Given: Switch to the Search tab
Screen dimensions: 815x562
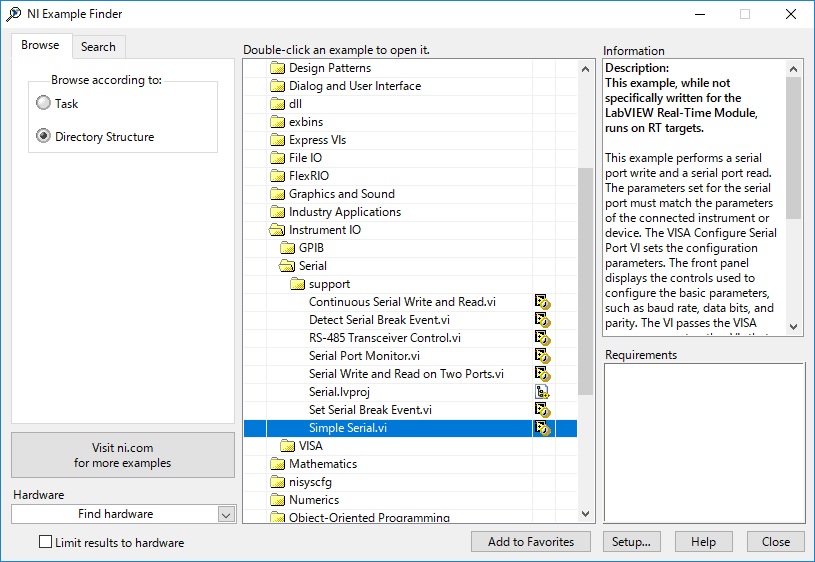Looking at the screenshot, I should pos(98,47).
